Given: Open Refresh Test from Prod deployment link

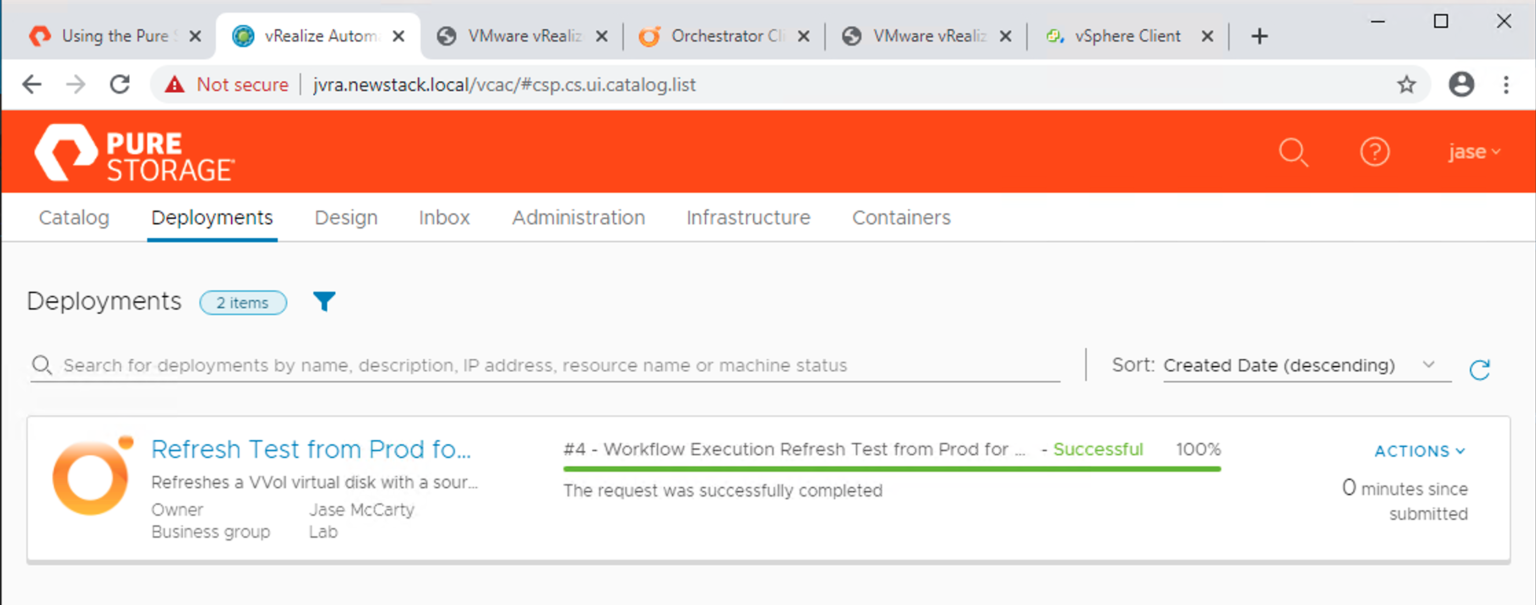Looking at the screenshot, I should pos(311,449).
